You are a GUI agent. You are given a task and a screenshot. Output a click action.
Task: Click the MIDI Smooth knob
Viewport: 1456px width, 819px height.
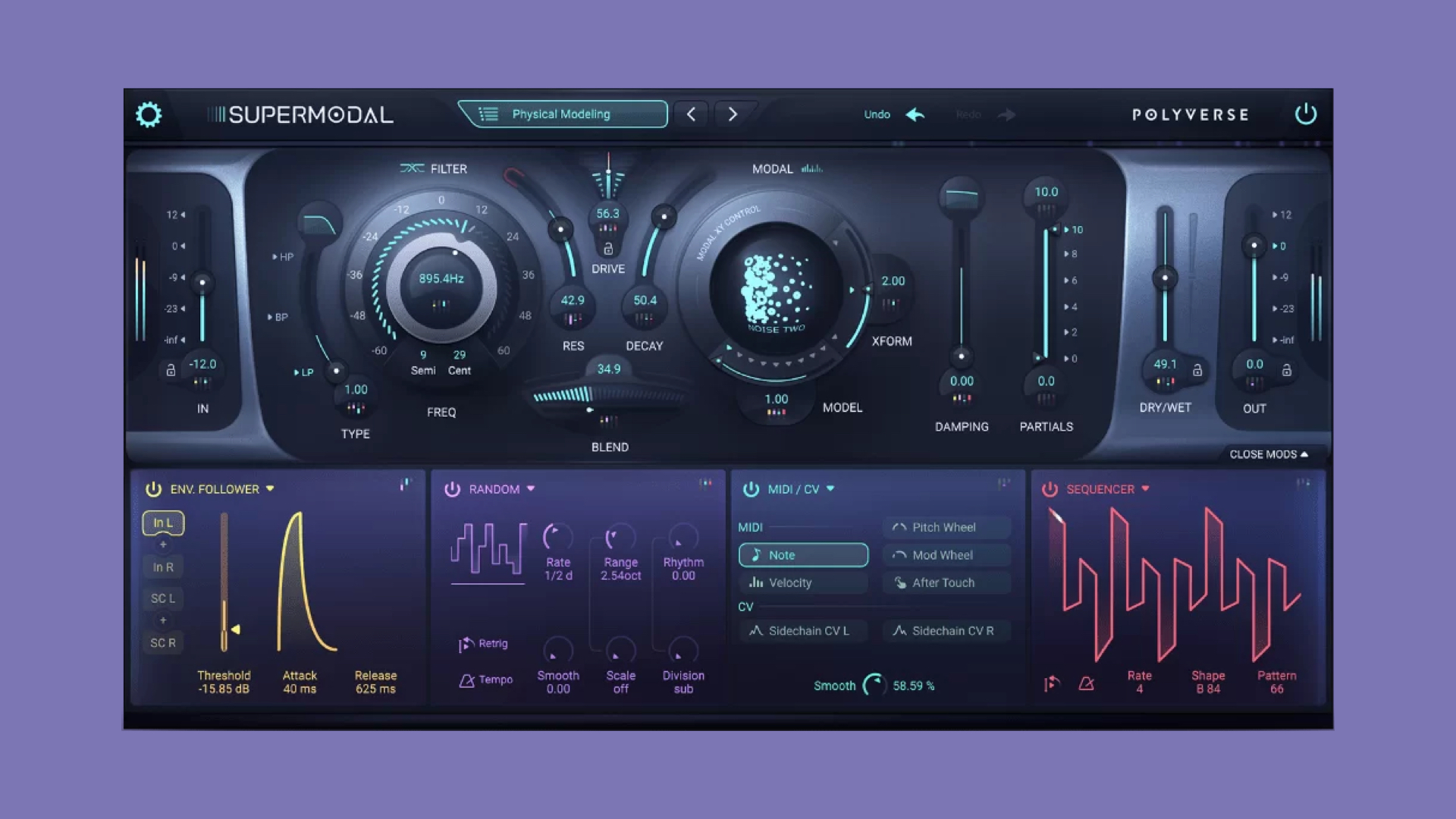(874, 686)
